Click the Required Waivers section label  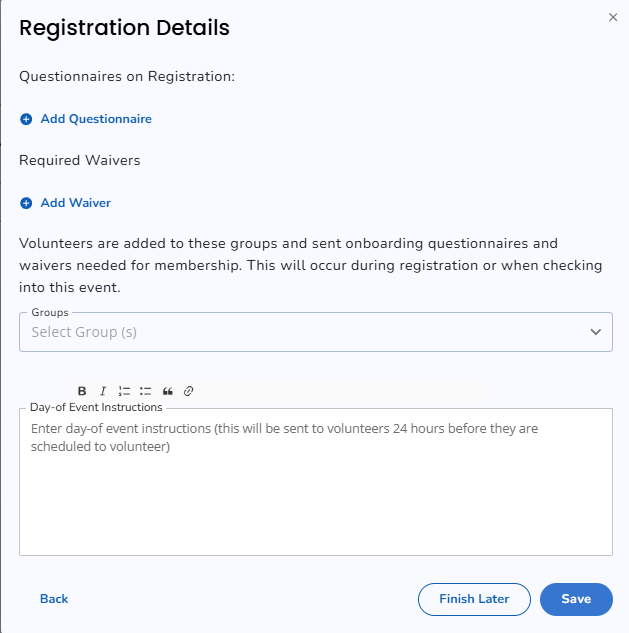click(x=80, y=160)
